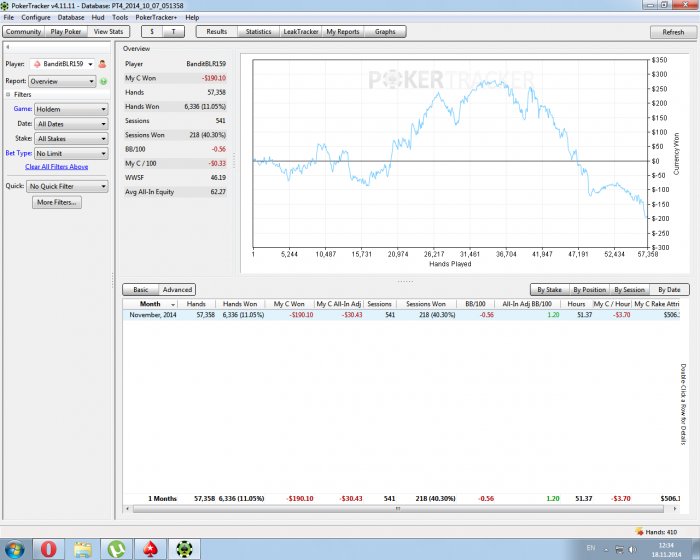
Task: Click the PokerTracker chip icon in the taskbar
Action: (184, 548)
